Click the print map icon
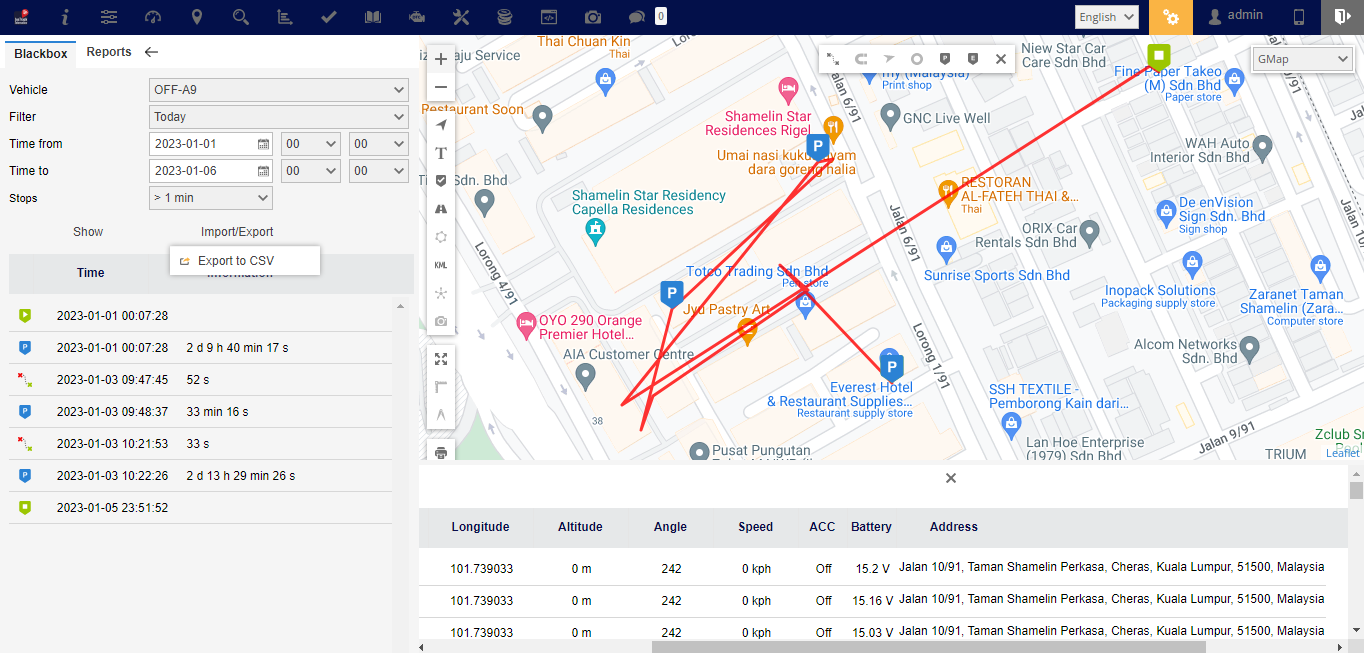The height and width of the screenshot is (653, 1364). pos(441,452)
